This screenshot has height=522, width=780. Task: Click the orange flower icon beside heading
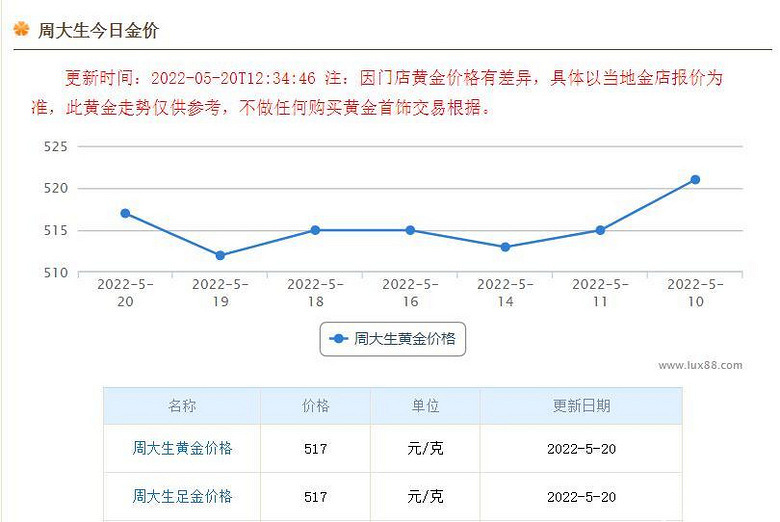[x=21, y=29]
